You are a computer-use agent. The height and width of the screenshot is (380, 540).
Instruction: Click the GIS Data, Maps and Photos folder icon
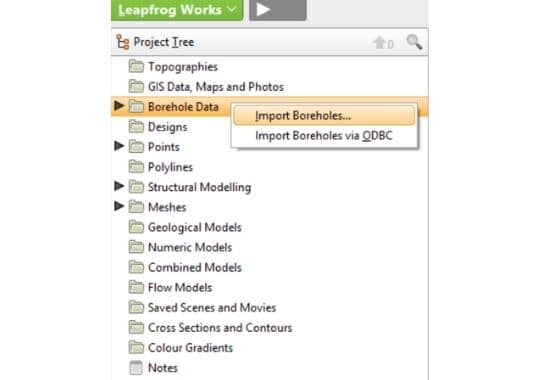coord(136,86)
